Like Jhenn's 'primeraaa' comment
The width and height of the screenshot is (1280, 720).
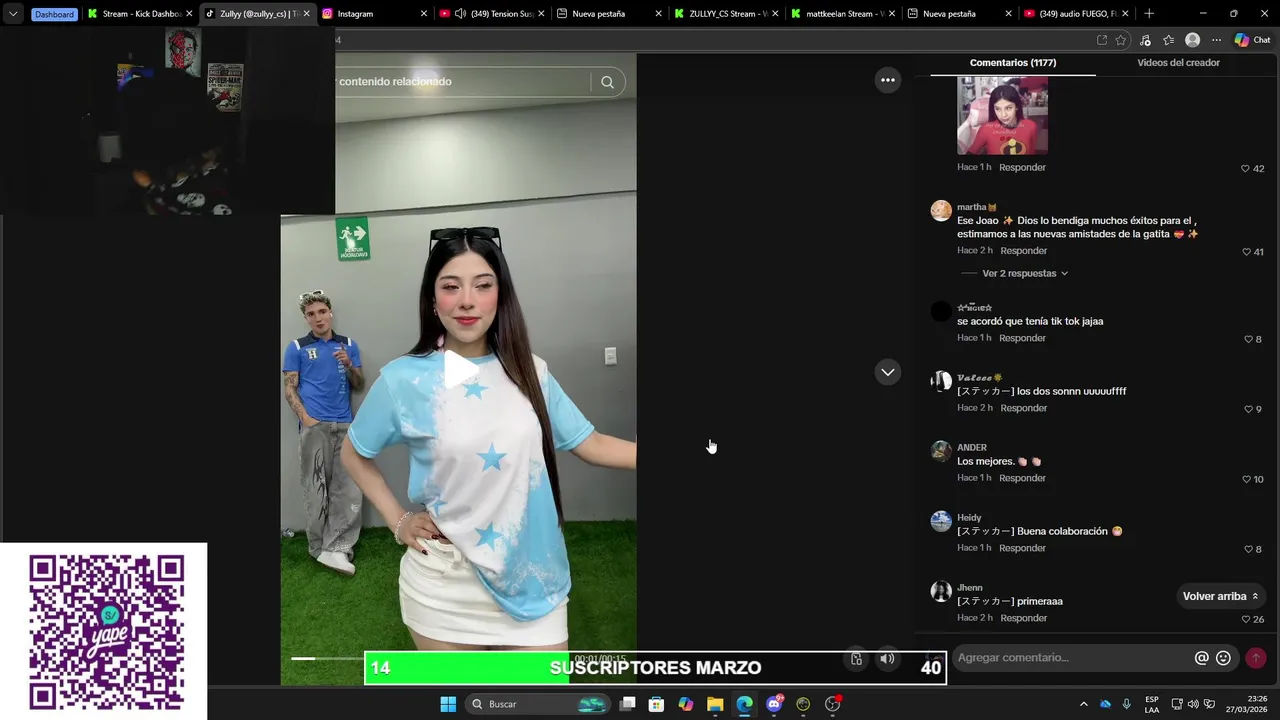tap(1245, 619)
